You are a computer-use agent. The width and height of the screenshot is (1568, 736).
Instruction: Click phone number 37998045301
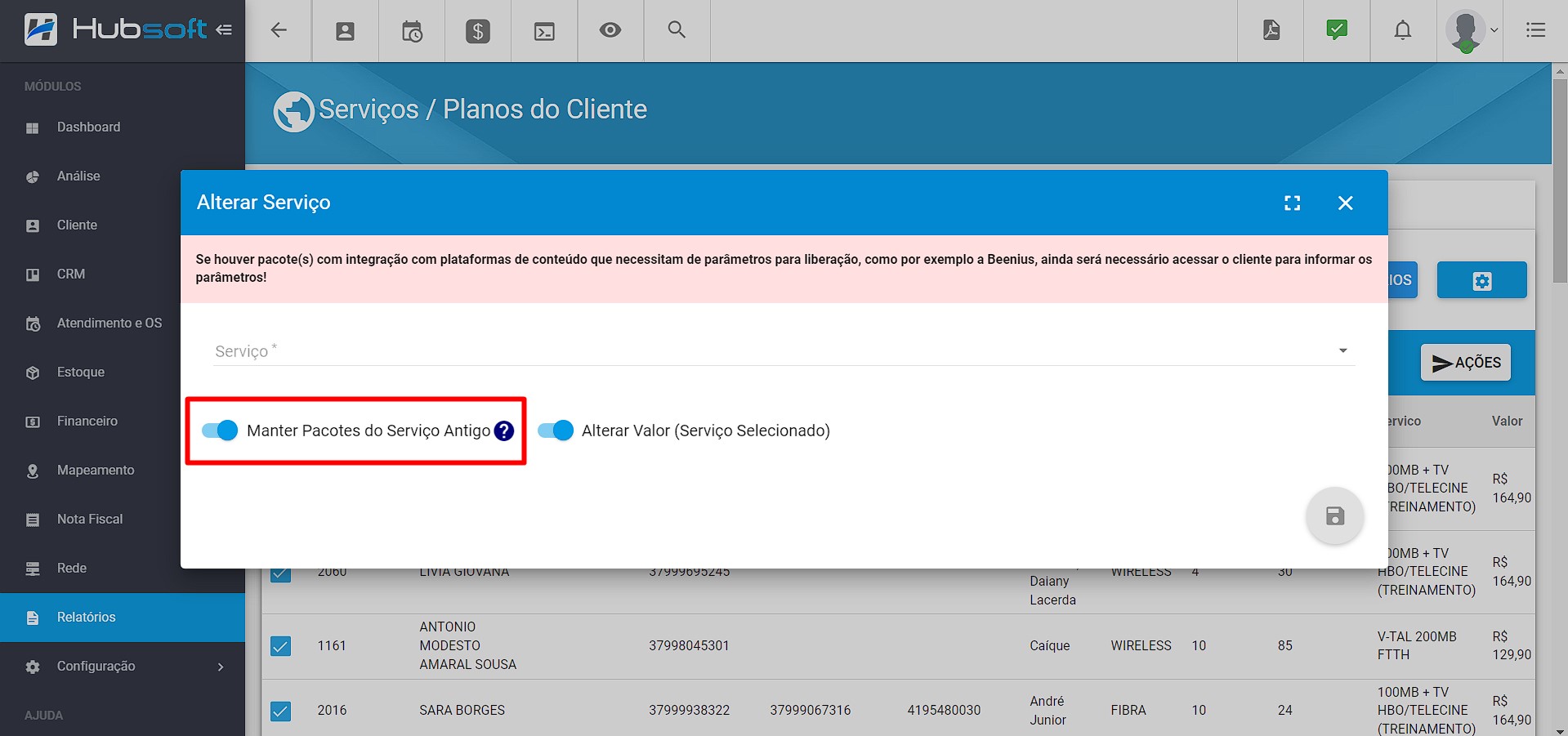pos(689,645)
